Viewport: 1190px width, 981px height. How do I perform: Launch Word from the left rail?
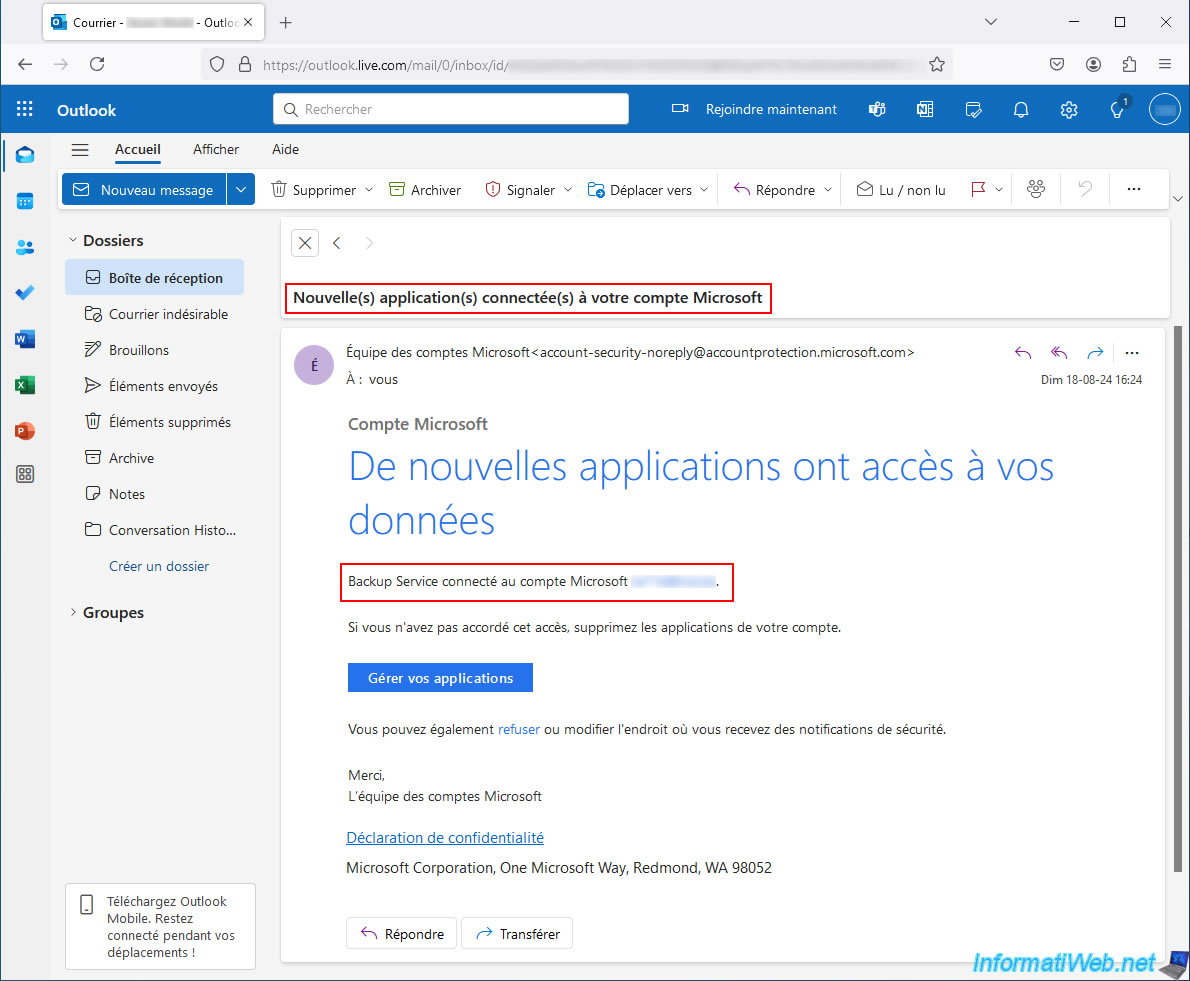[x=25, y=339]
